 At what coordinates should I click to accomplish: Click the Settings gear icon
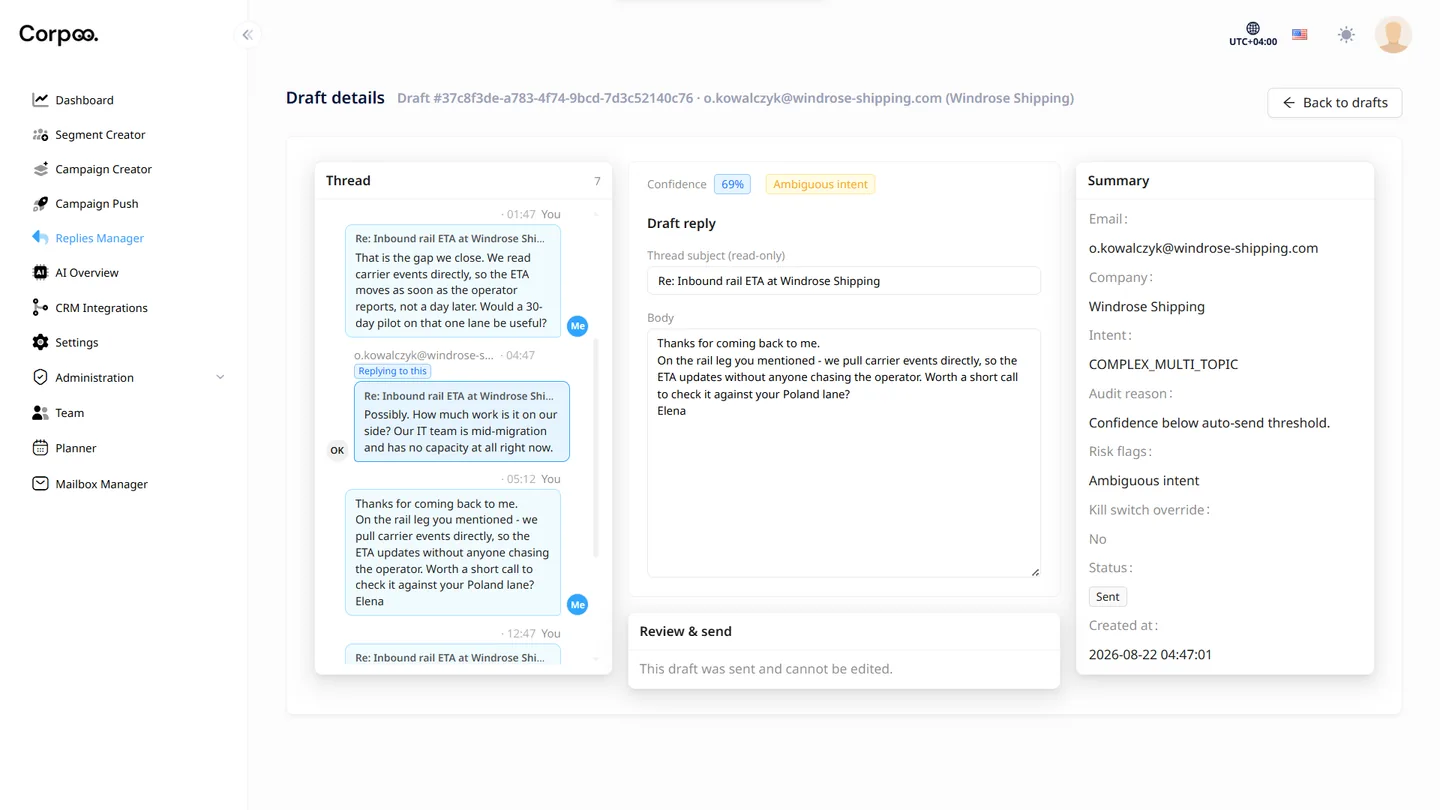coord(40,342)
